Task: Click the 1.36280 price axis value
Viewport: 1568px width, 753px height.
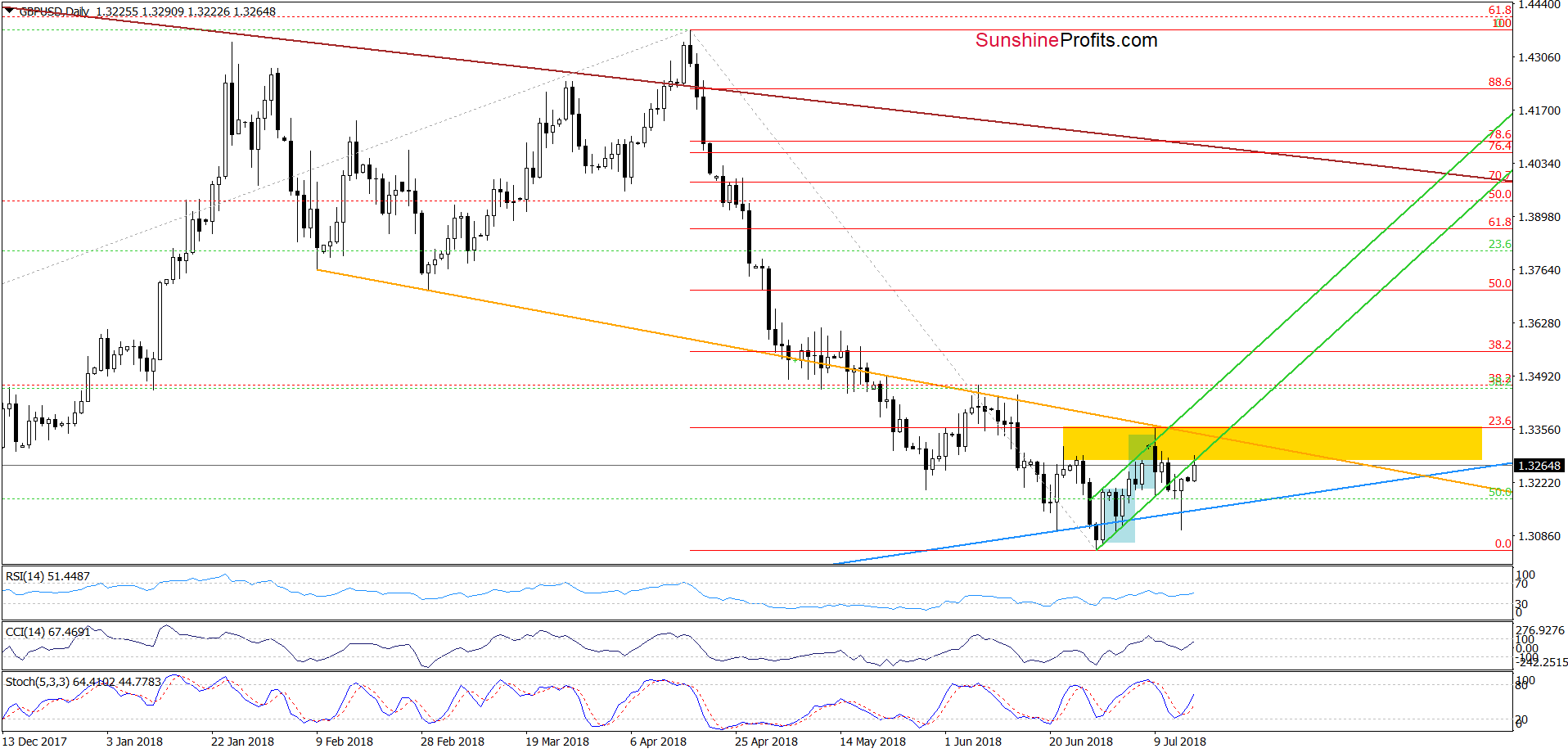Action: point(1539,323)
